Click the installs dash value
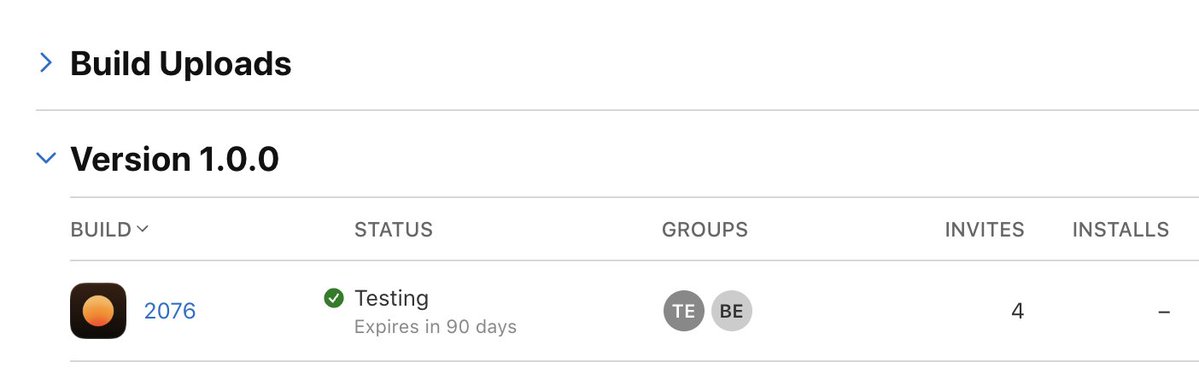The width and height of the screenshot is (1199, 374). (1164, 311)
